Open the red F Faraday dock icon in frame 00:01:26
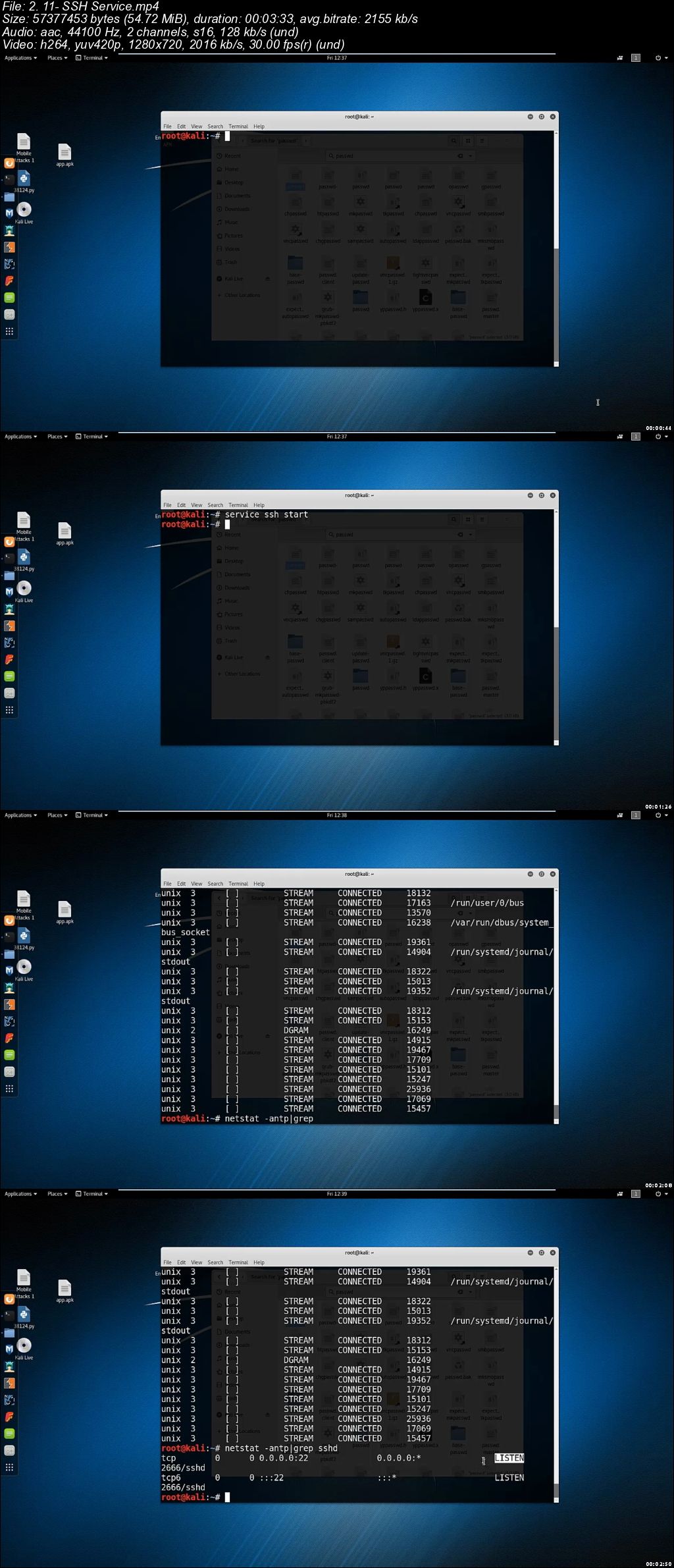This screenshot has width=674, height=1568. click(x=9, y=659)
